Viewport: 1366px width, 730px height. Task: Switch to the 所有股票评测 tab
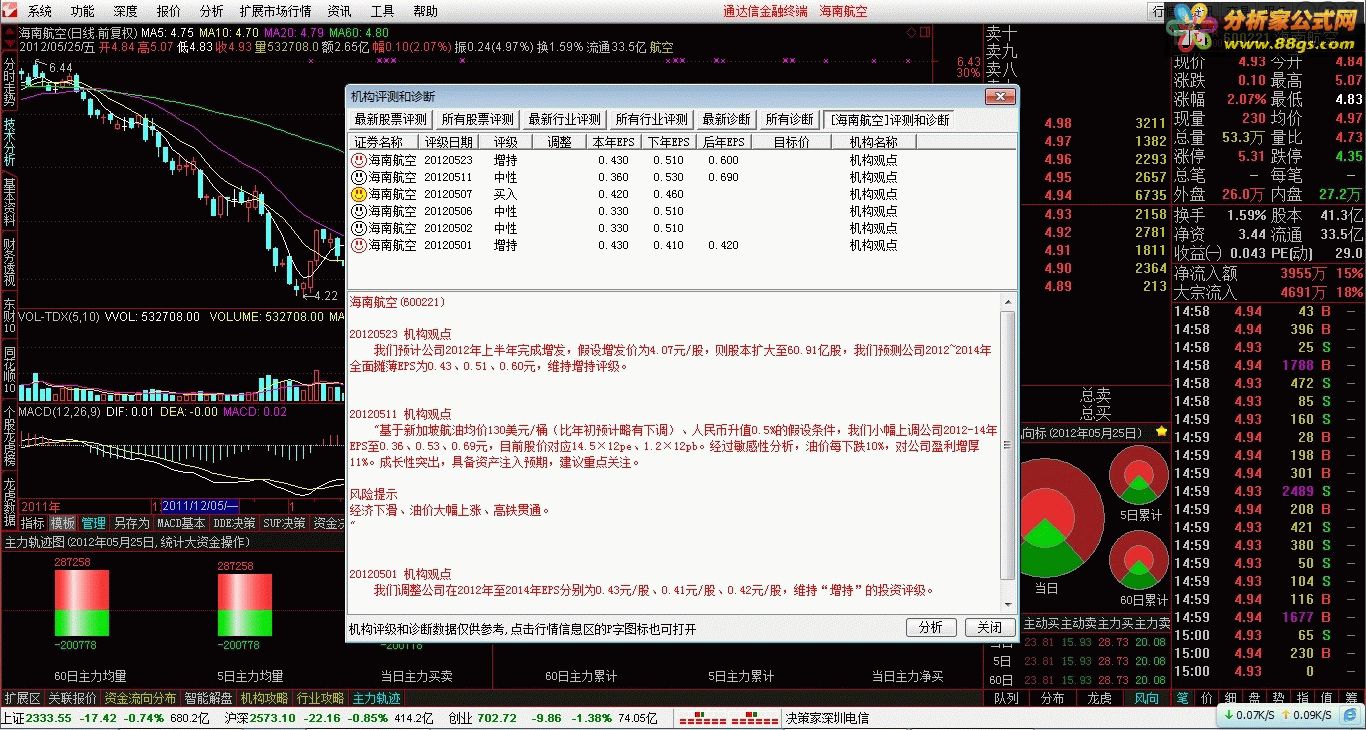(477, 119)
